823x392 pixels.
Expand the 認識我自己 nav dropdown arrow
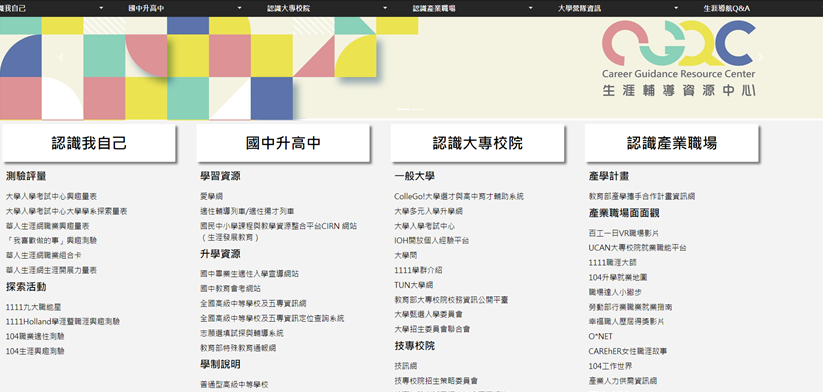coord(101,8)
